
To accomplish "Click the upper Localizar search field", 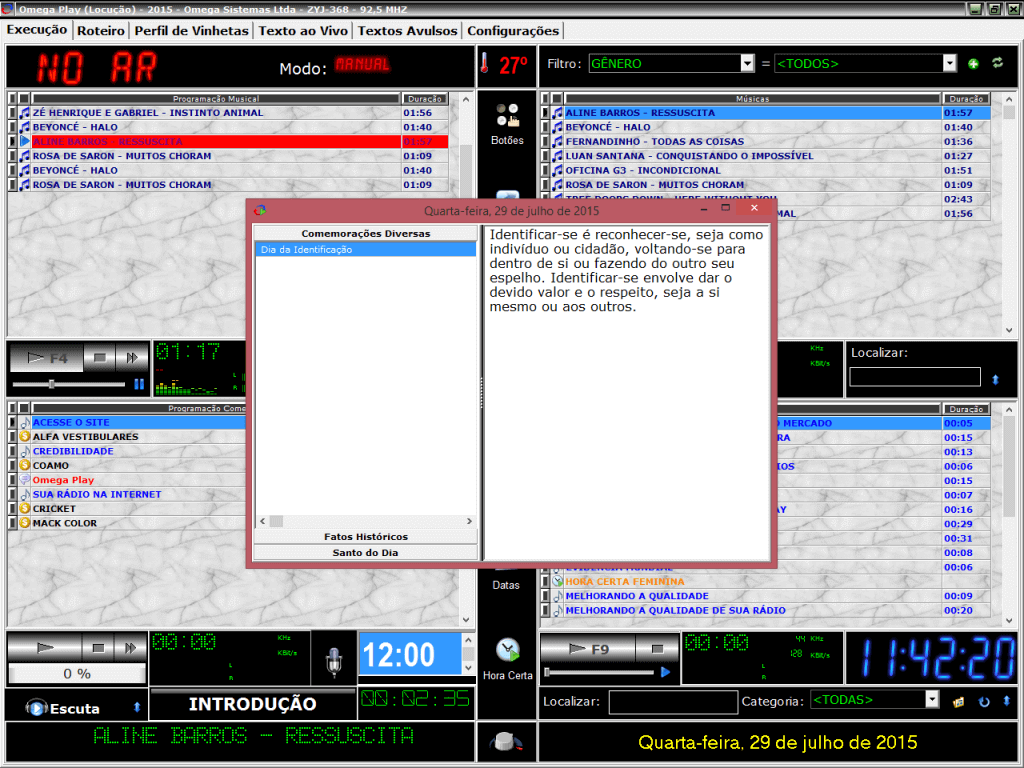I will click(915, 377).
